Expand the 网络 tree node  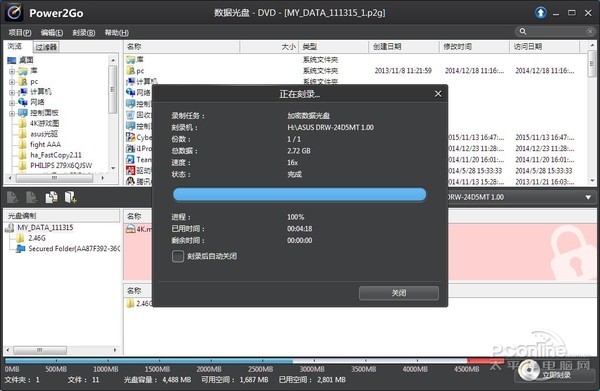tap(11, 103)
